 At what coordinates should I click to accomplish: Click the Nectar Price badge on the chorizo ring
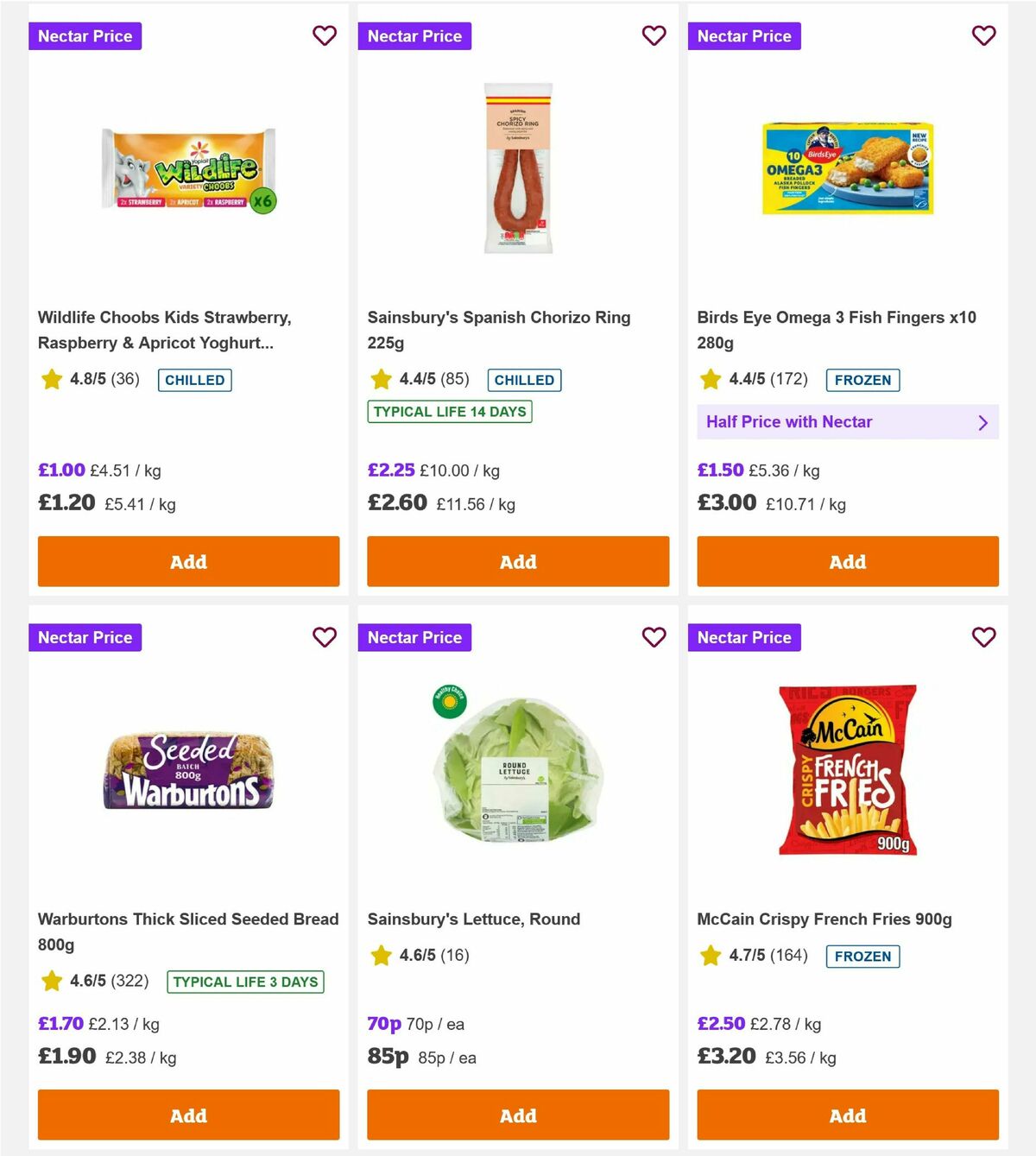415,35
